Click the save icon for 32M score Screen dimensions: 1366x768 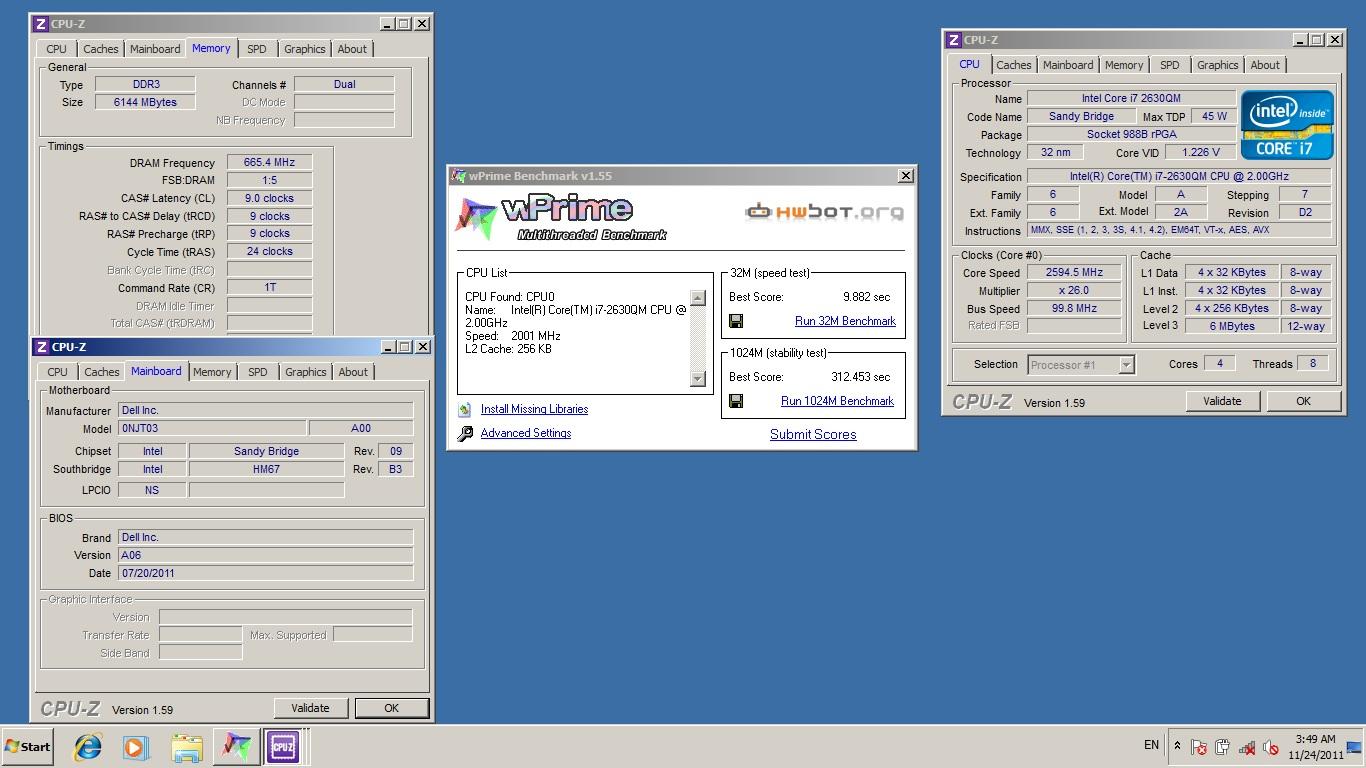pos(736,321)
